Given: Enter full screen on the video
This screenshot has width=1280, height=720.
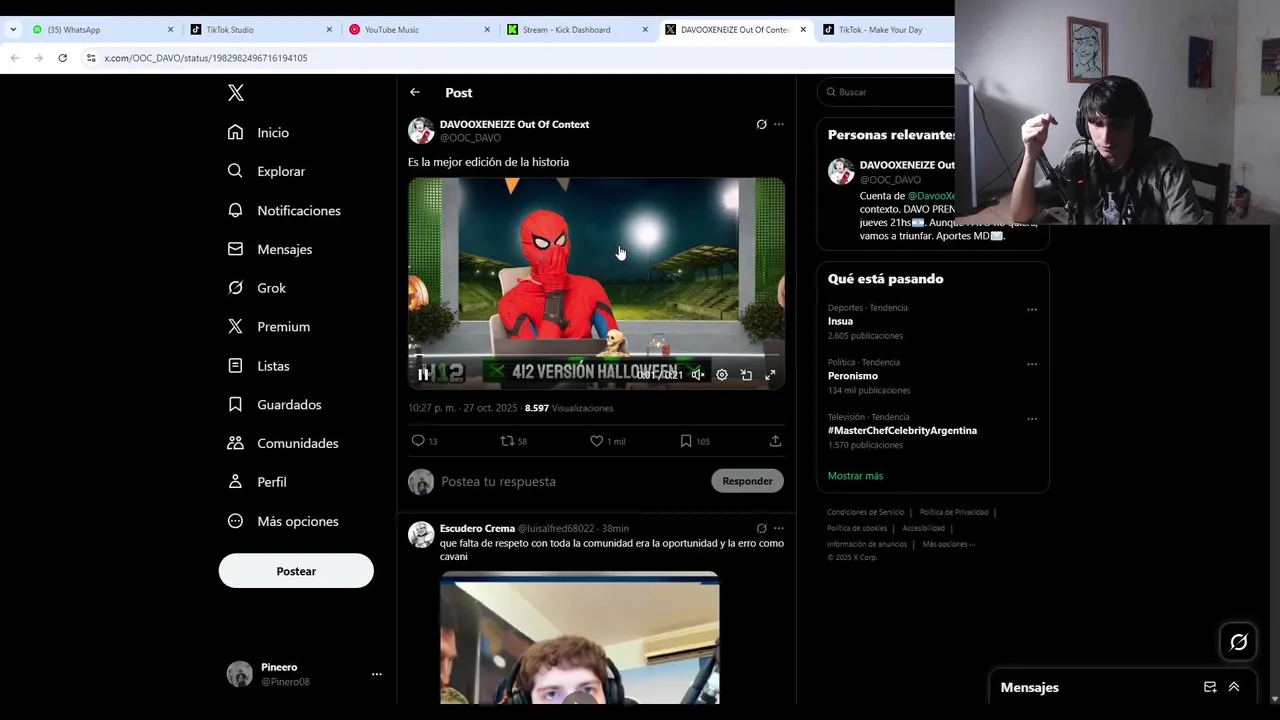Looking at the screenshot, I should click(x=770, y=375).
